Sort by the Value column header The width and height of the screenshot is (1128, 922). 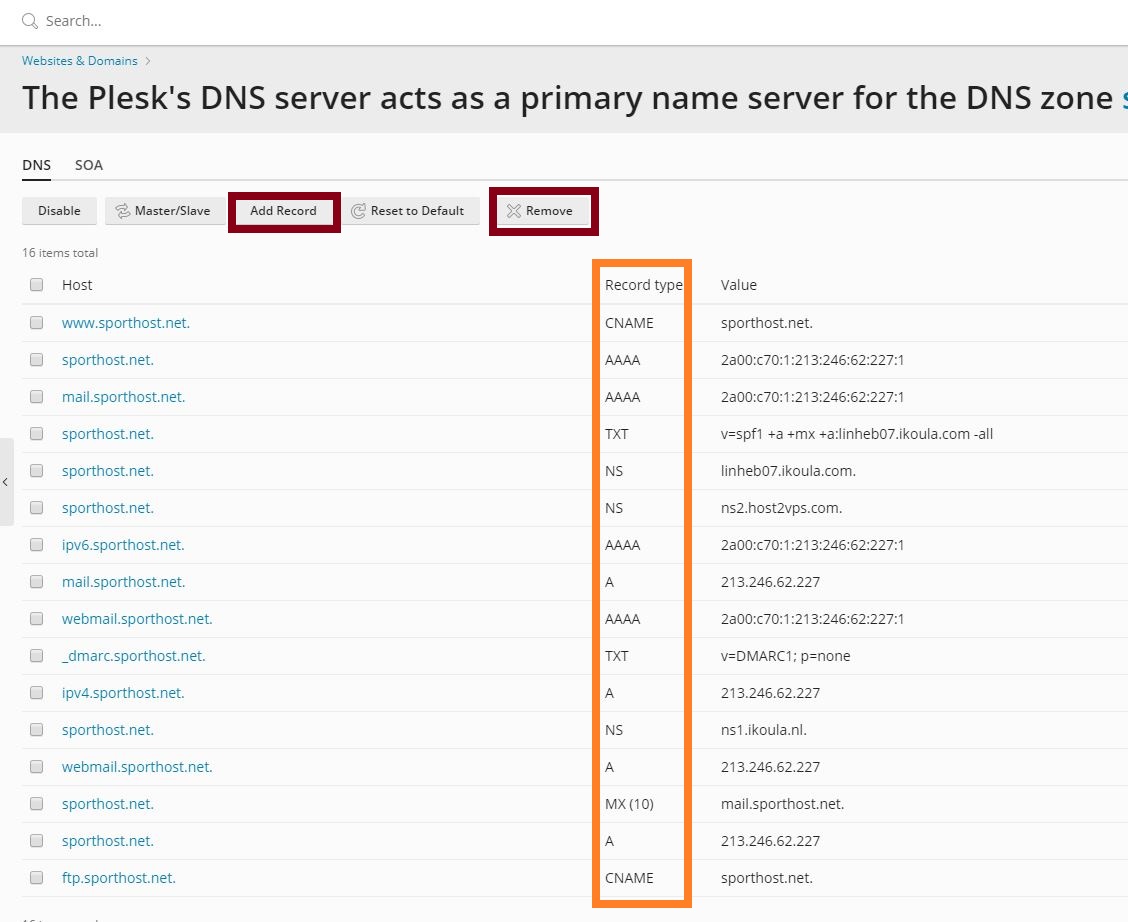coord(739,285)
